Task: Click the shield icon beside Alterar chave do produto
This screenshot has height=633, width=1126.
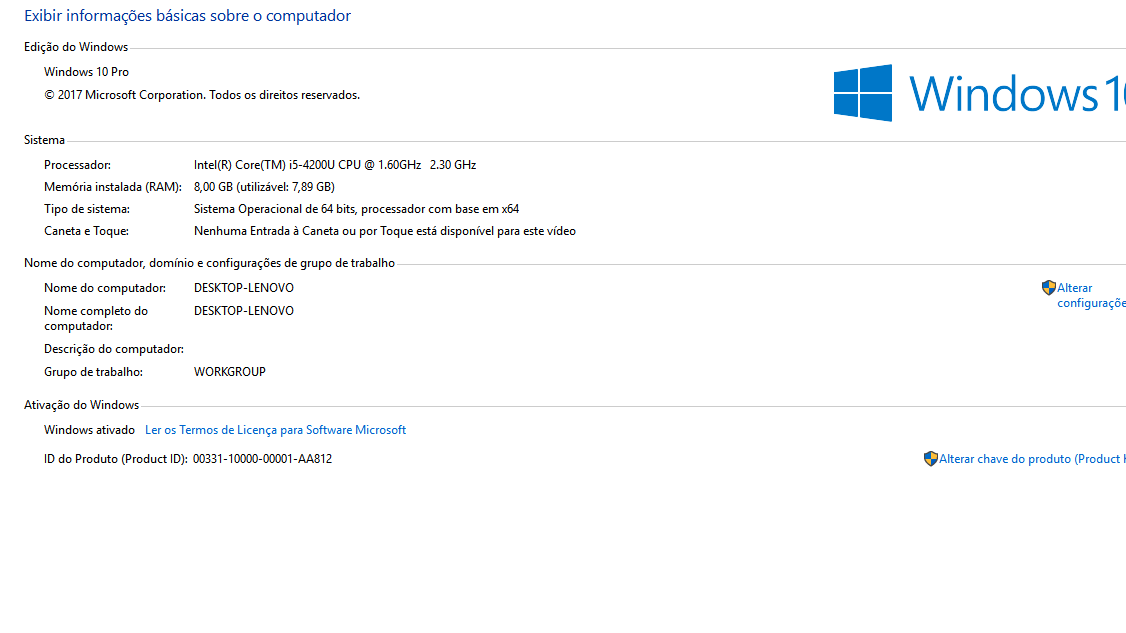Action: click(x=930, y=459)
